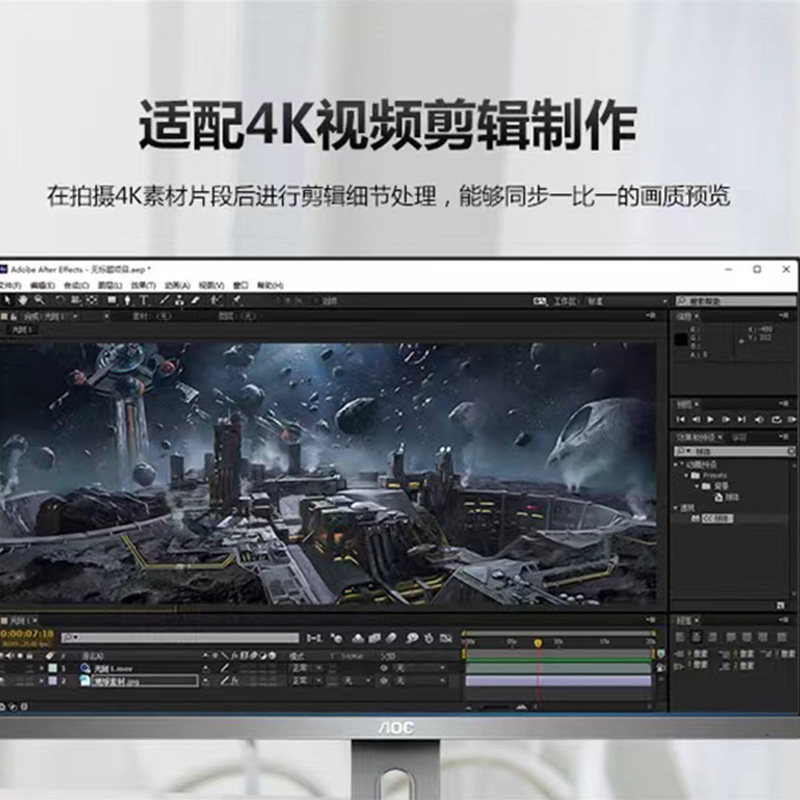Select the Clone Stamp tool
800x800 pixels.
tap(179, 301)
